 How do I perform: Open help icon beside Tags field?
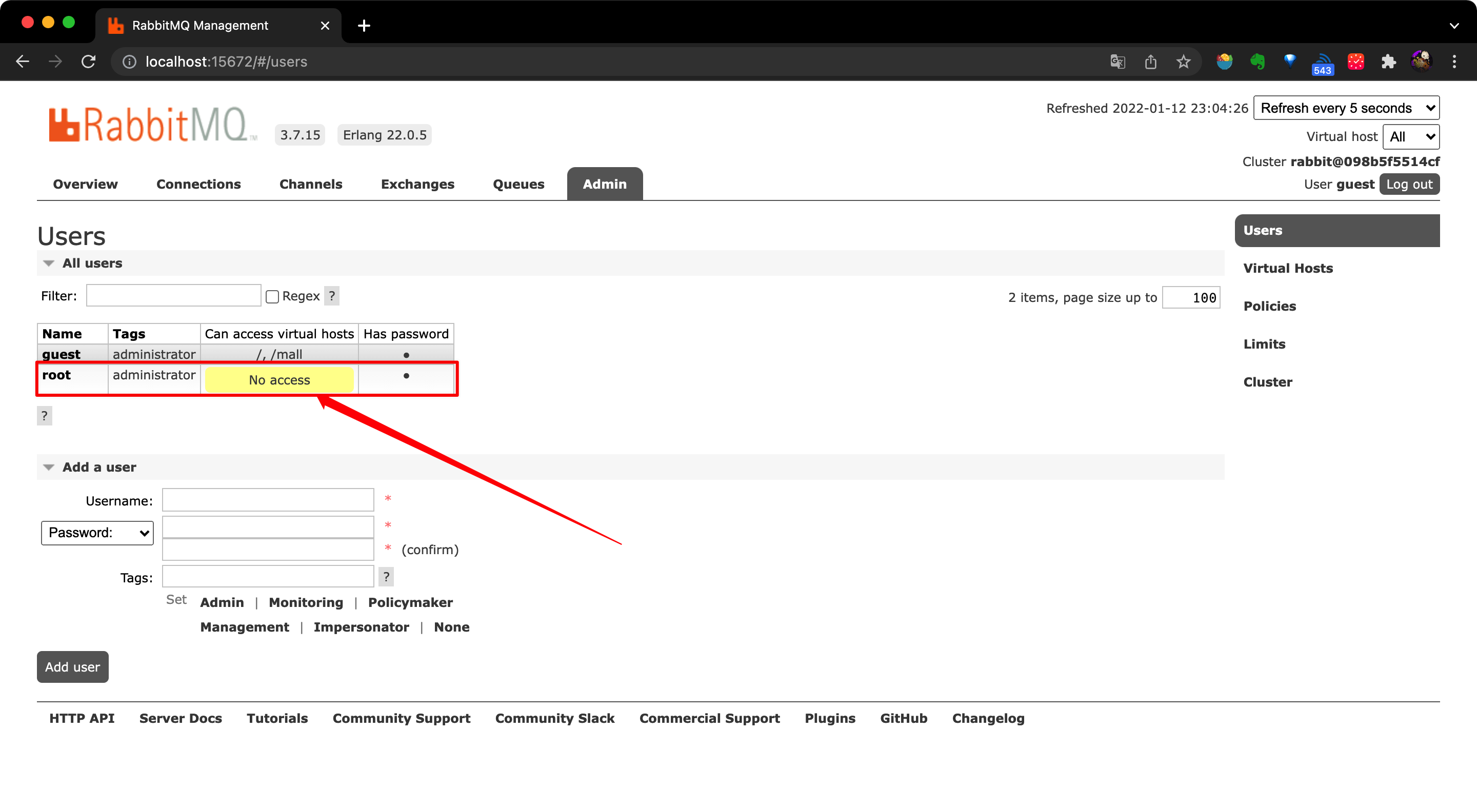click(386, 577)
